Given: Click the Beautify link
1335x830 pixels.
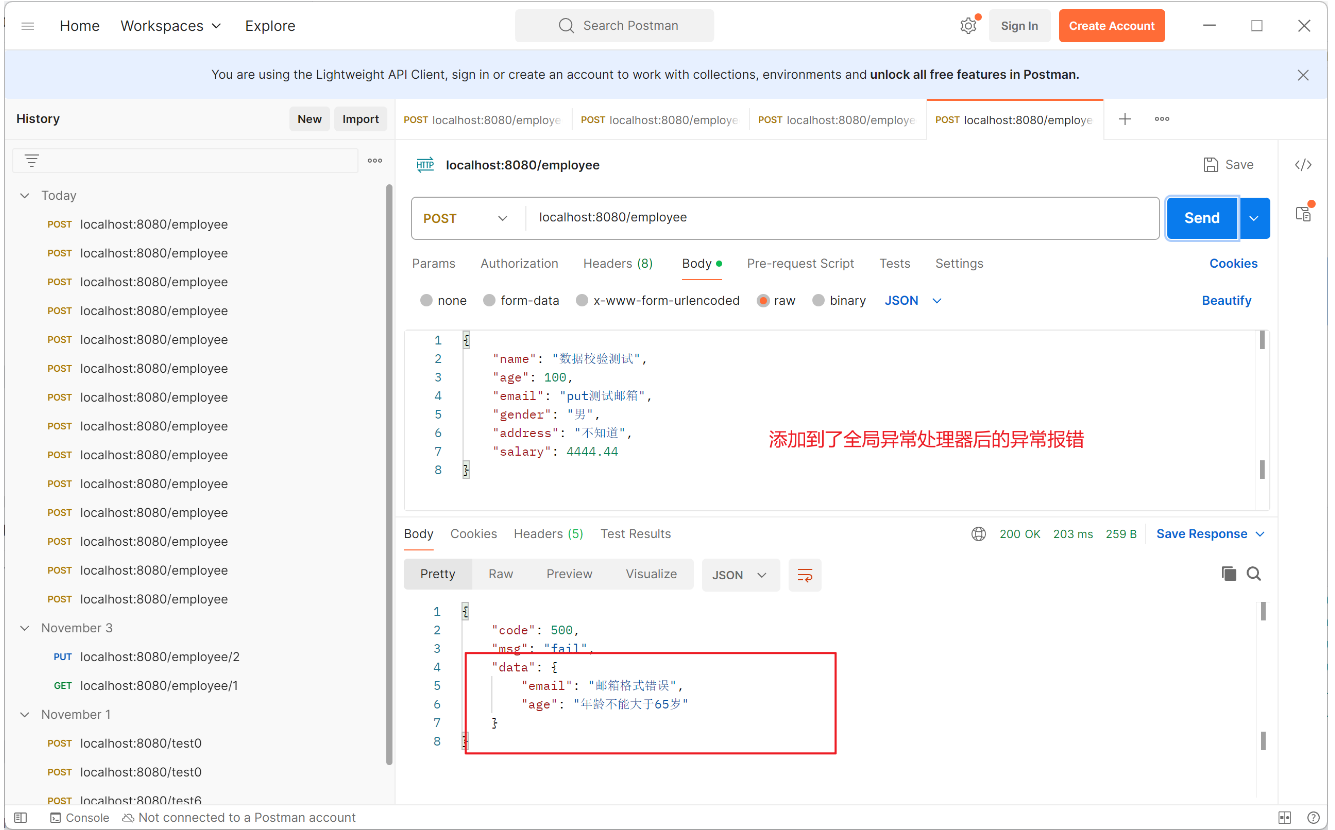Looking at the screenshot, I should [x=1227, y=301].
